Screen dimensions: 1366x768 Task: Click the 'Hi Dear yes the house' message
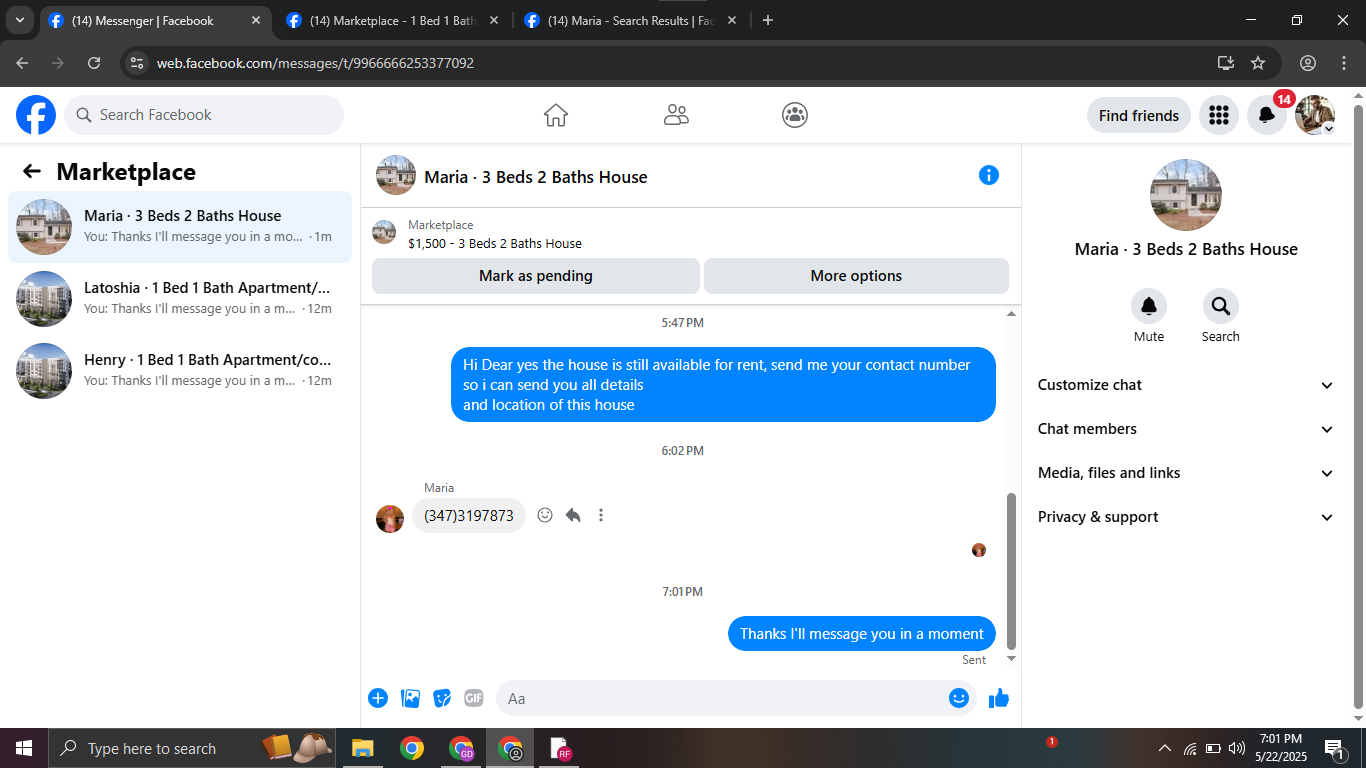pos(723,385)
